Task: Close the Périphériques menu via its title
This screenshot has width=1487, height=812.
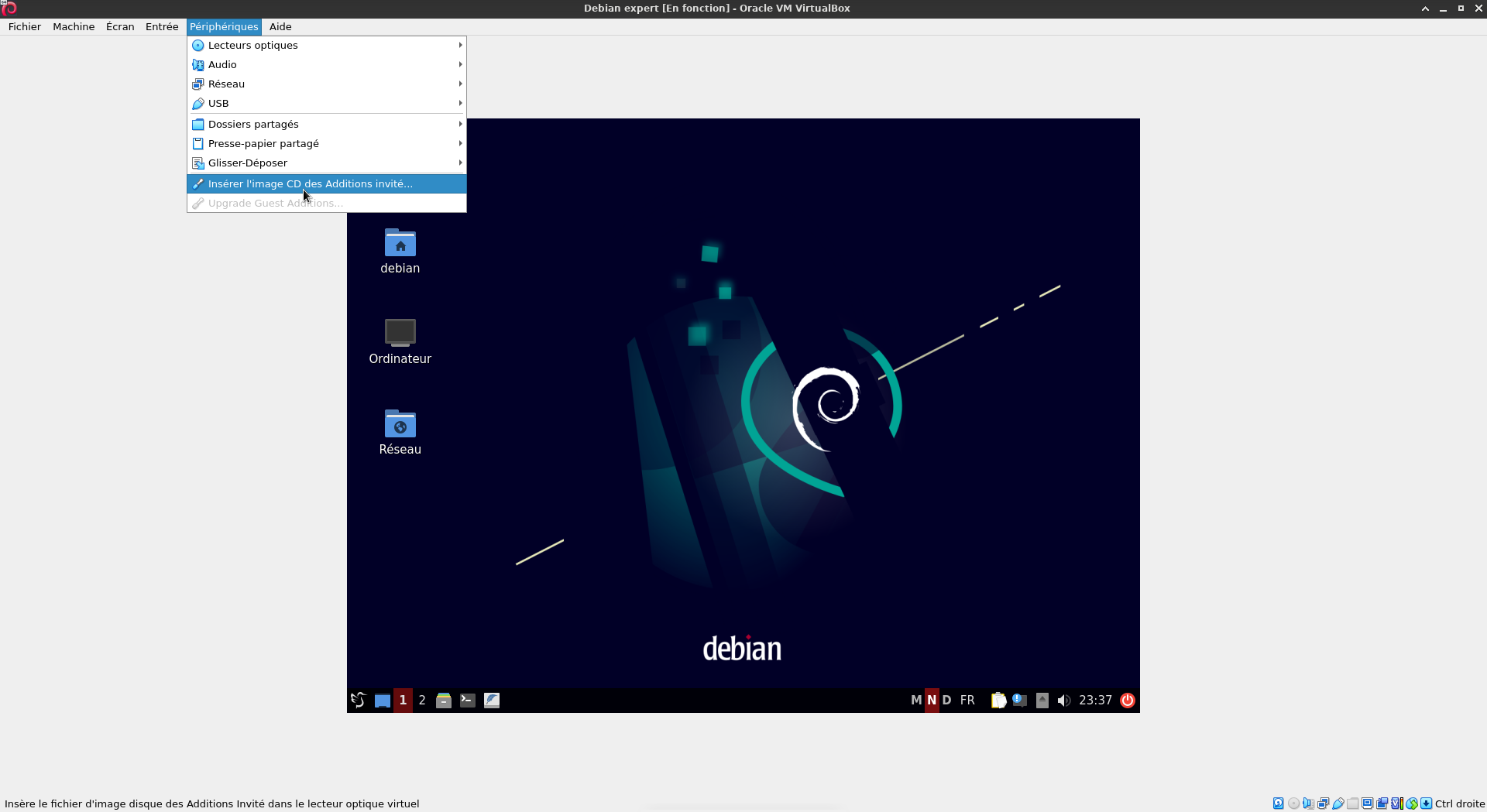Action: tap(224, 26)
